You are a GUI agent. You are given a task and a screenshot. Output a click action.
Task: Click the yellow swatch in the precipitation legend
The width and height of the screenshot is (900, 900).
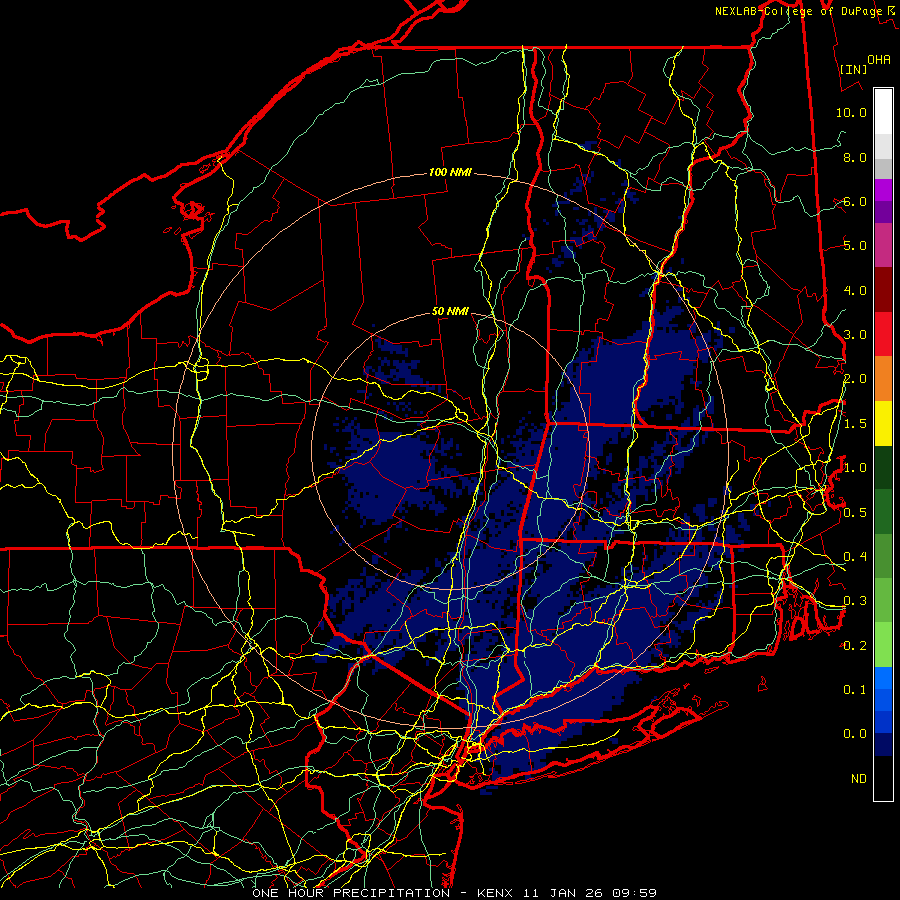coord(883,424)
